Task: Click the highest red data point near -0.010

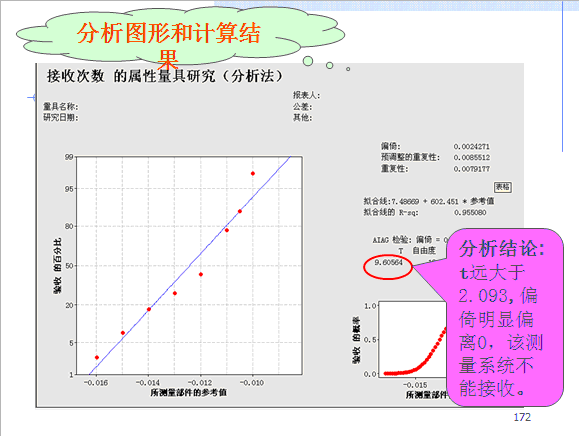Action: pos(253,174)
